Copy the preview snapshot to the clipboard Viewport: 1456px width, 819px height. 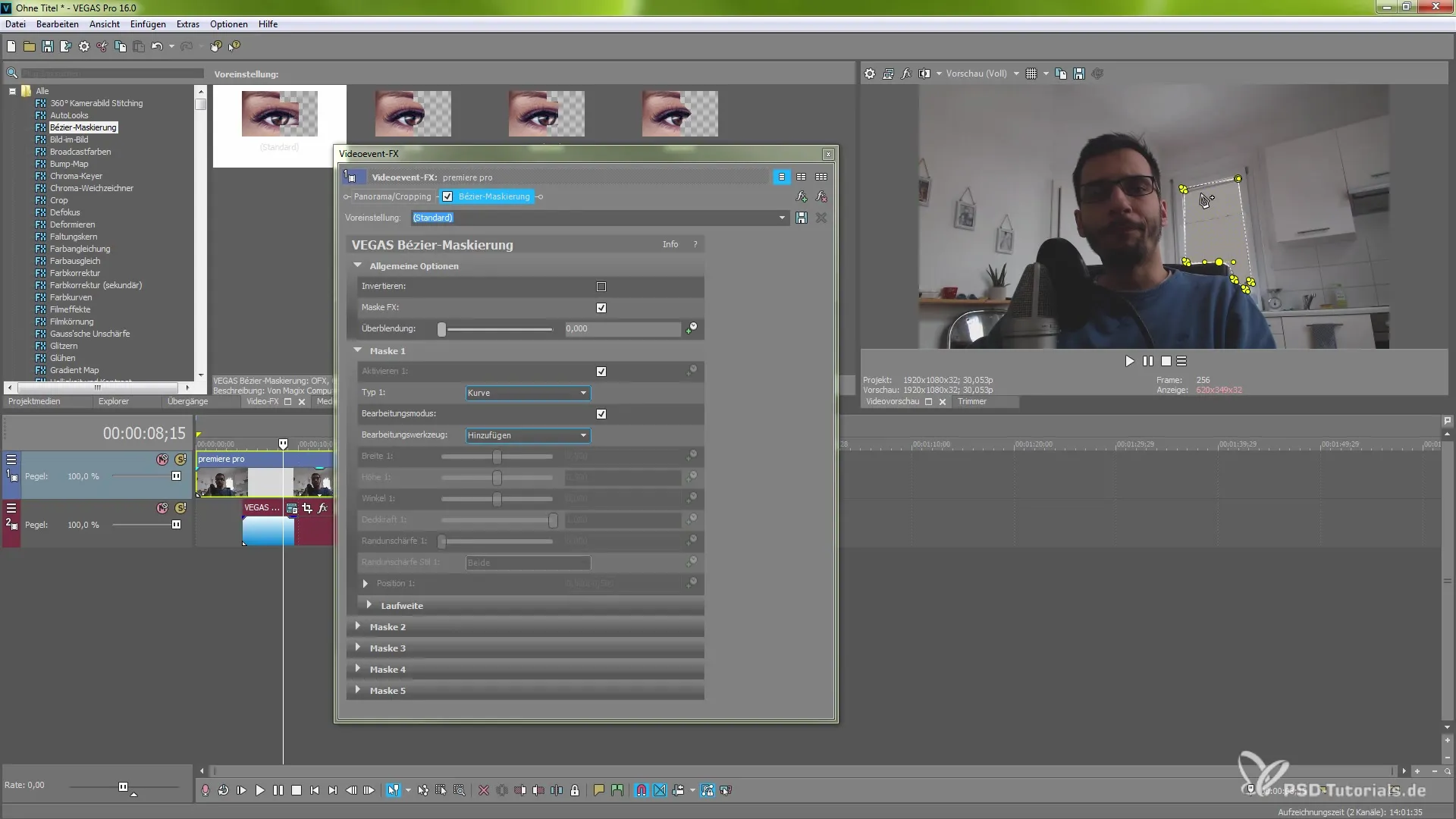click(x=1061, y=74)
